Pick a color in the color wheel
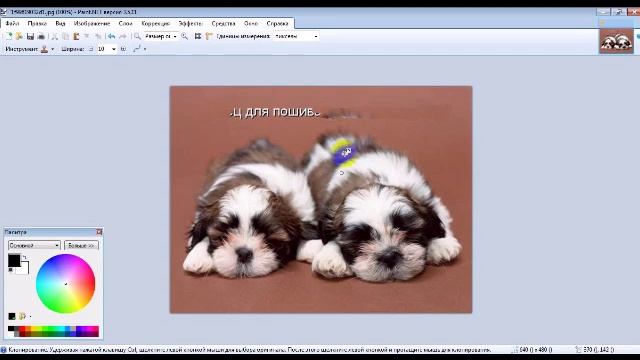The width and height of the screenshot is (640, 360). coord(65,284)
